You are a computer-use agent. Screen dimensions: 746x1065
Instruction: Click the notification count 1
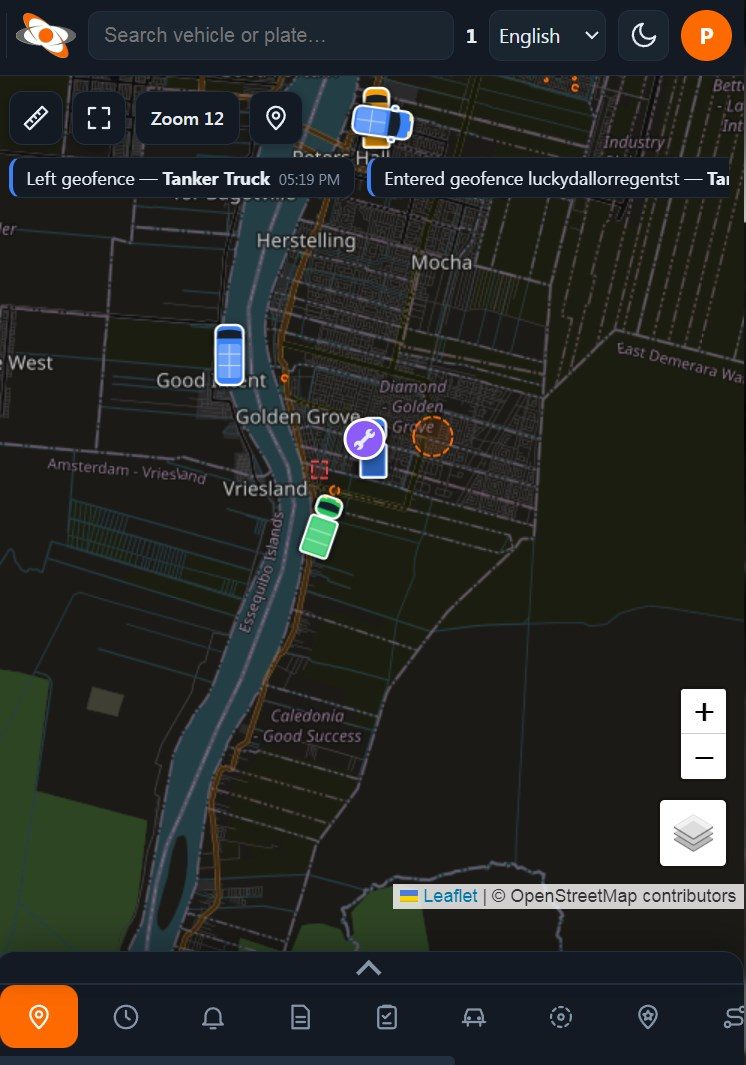tap(472, 36)
